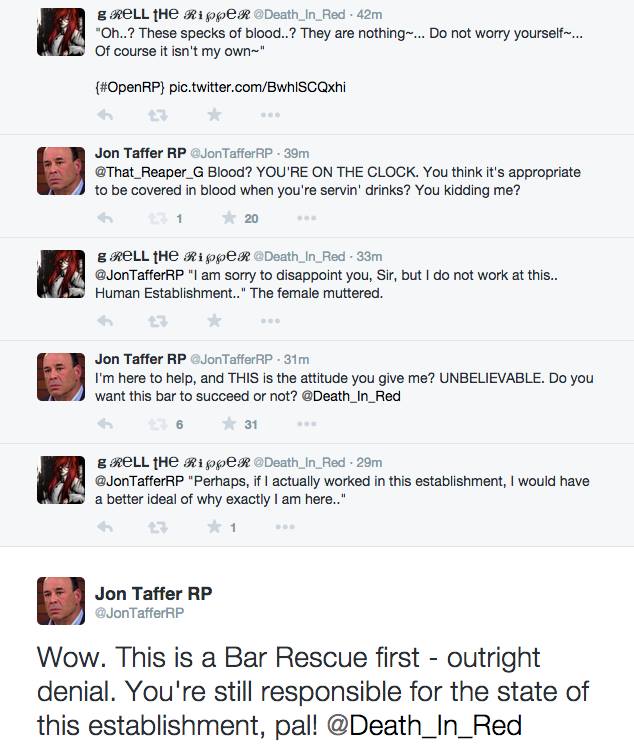Screen dimensions: 634x753
Task: Reply to the first Grell tweet
Action: (x=104, y=115)
